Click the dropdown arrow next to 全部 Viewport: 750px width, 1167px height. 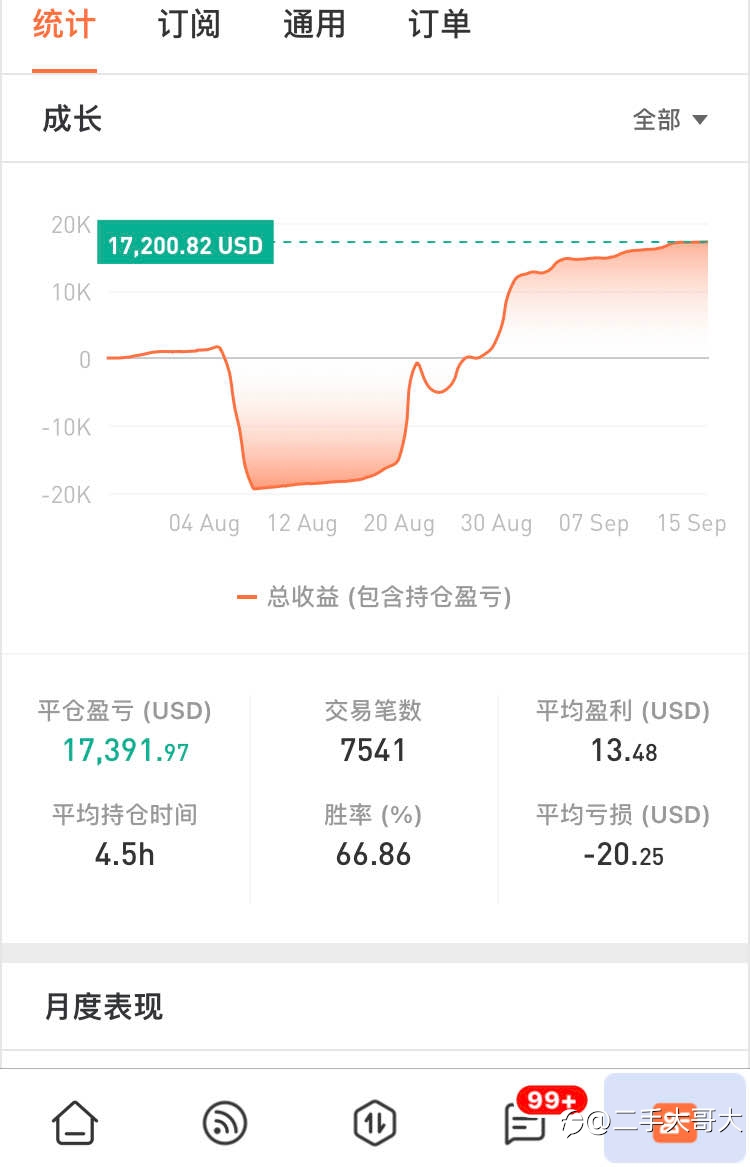[x=699, y=120]
